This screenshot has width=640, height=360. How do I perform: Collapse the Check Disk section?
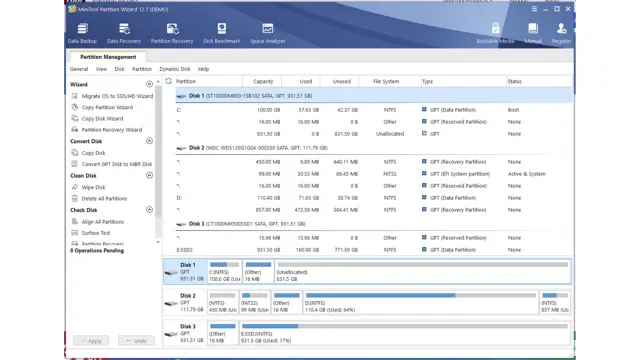tap(149, 210)
